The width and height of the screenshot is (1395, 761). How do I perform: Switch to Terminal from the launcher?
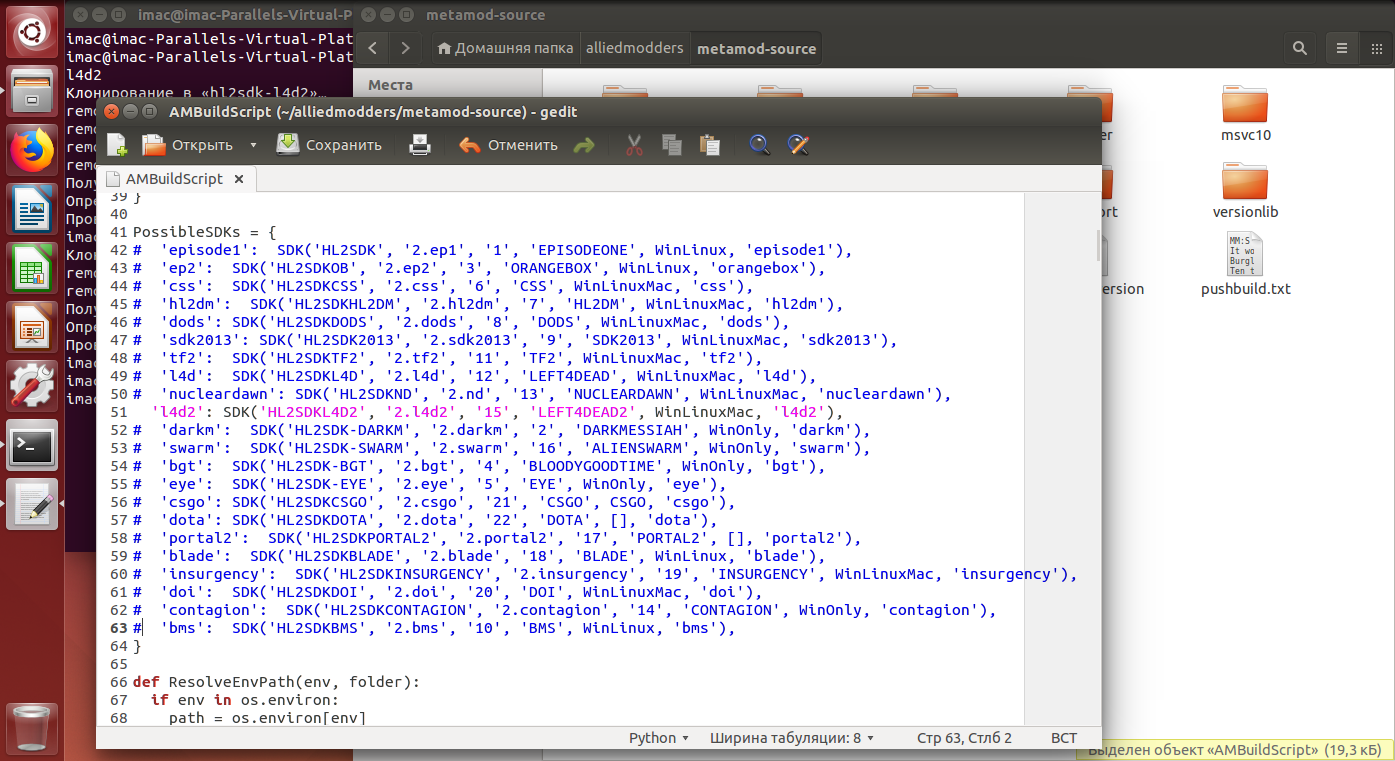pos(32,445)
